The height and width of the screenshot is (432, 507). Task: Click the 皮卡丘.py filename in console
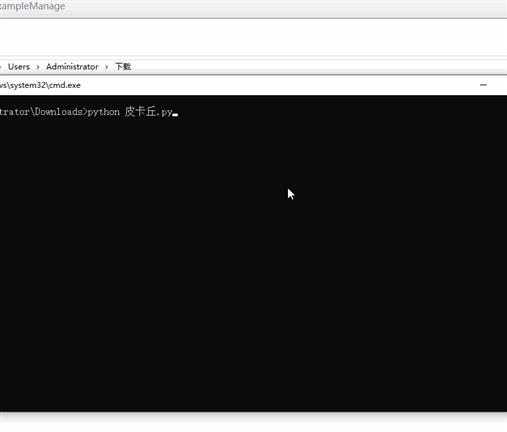148,112
